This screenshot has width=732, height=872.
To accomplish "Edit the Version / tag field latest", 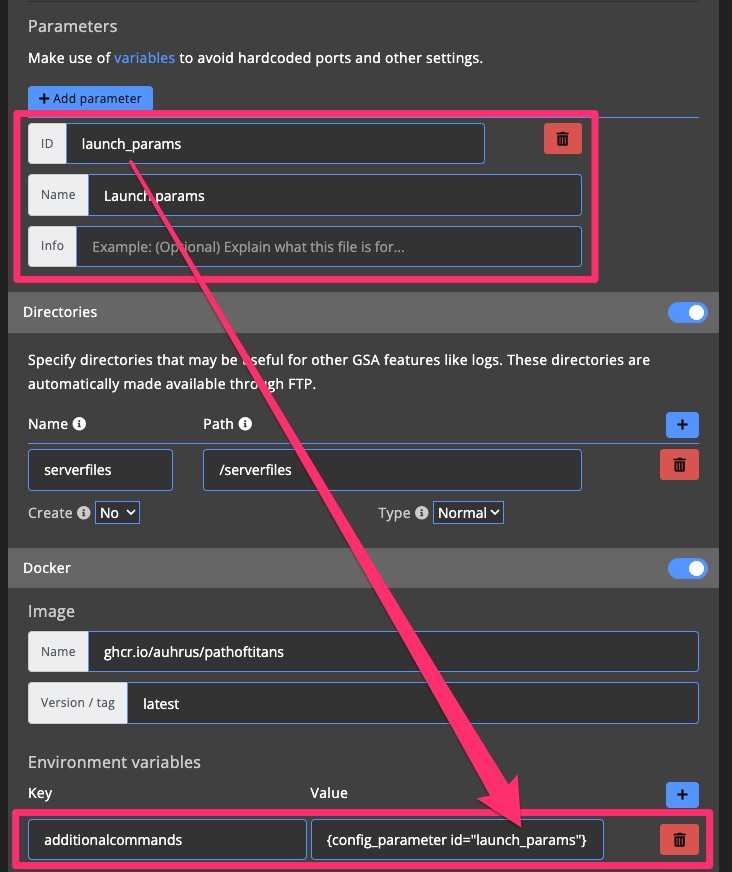I will (413, 703).
